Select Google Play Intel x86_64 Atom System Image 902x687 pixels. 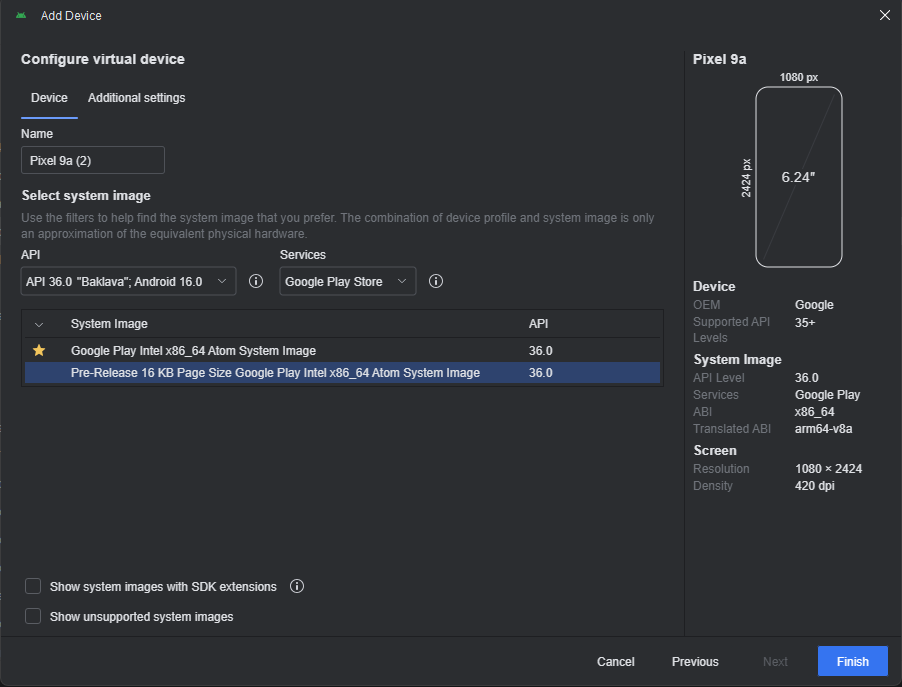(193, 351)
